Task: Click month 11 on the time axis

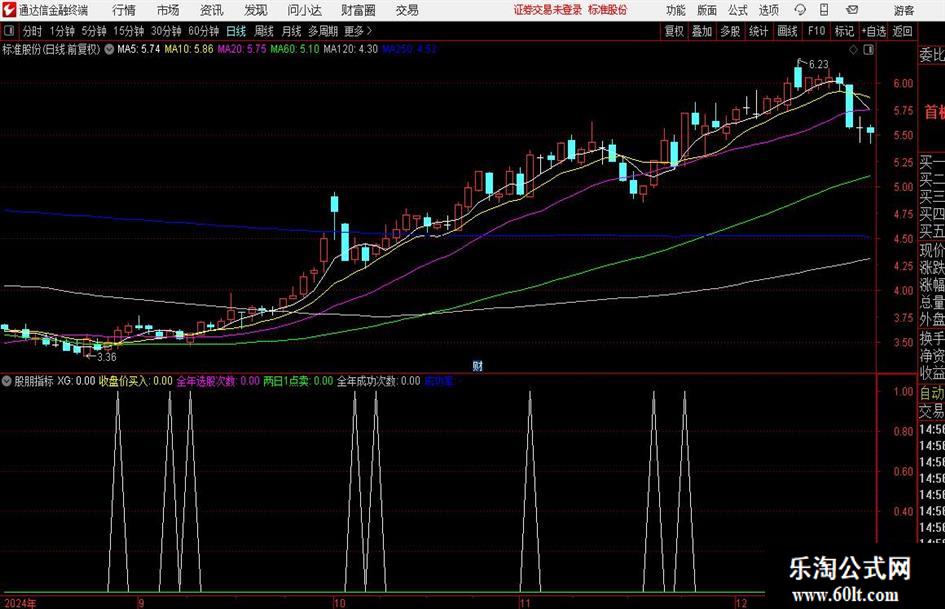Action: click(x=525, y=603)
